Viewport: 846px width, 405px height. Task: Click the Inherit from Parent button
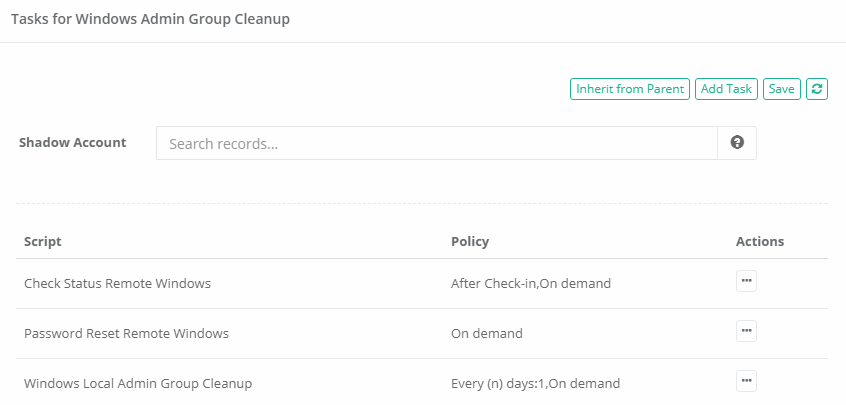(x=630, y=89)
